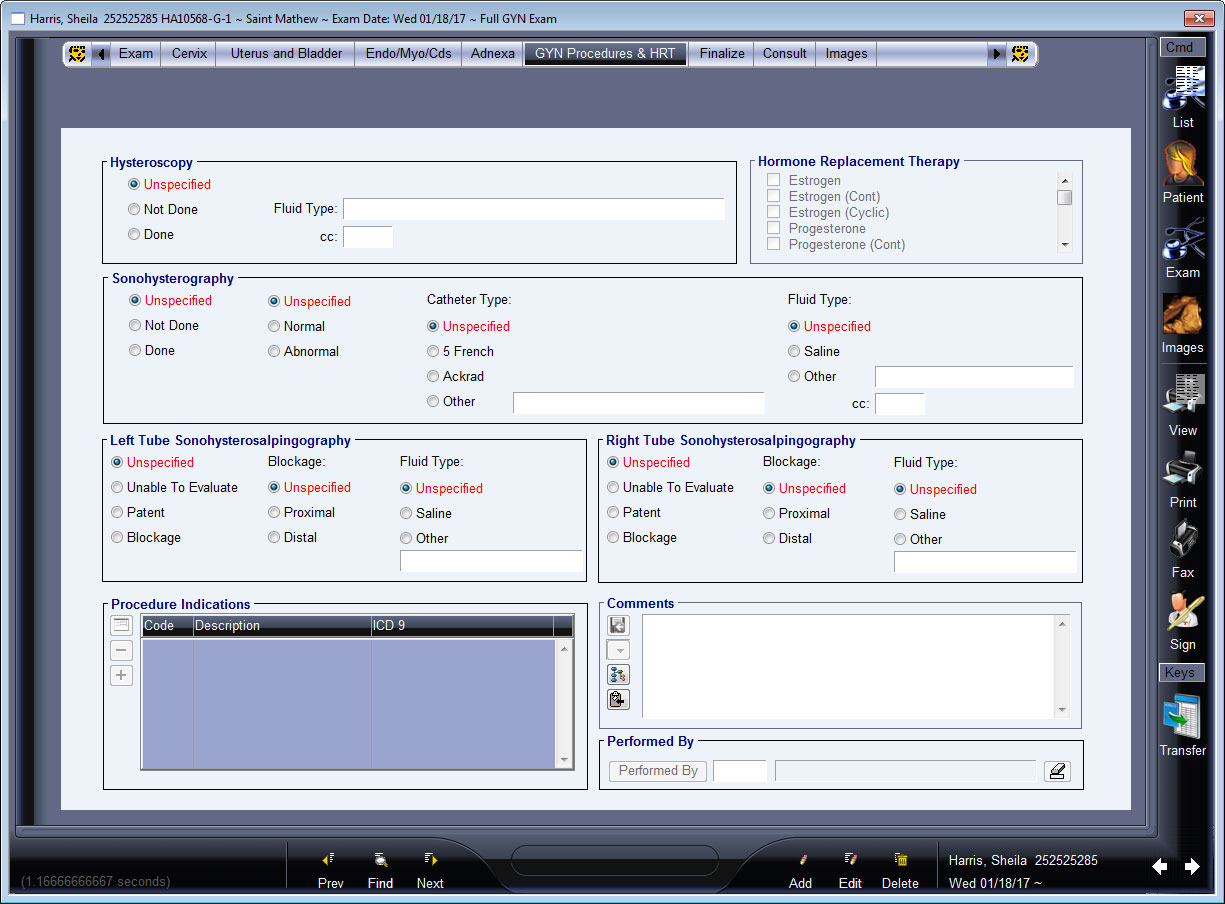Switch to the Adnexa tab
1225x904 pixels.
[492, 54]
